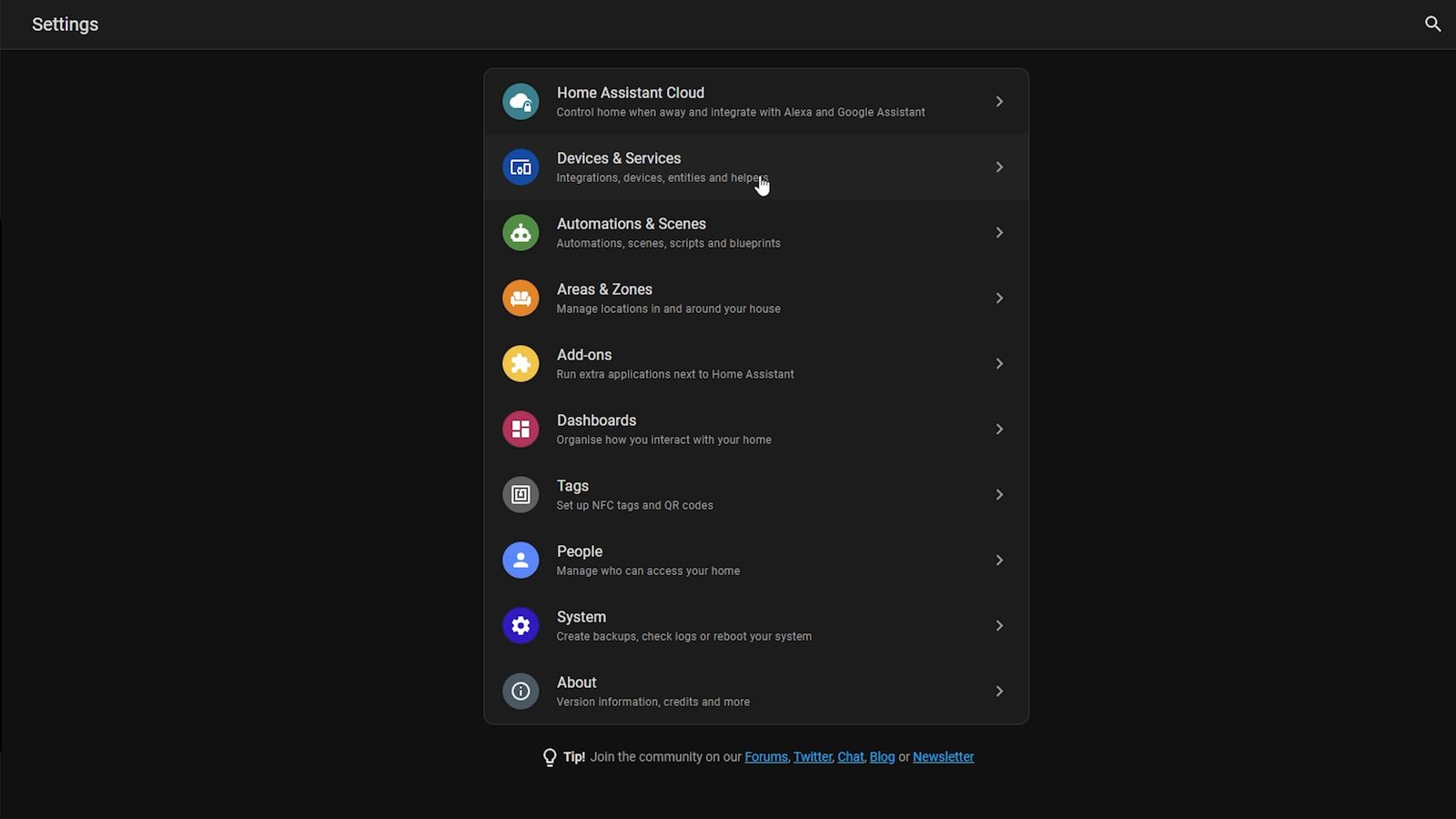The width and height of the screenshot is (1456, 819).
Task: Click 'Manage who can access your home'
Action: pos(649,571)
